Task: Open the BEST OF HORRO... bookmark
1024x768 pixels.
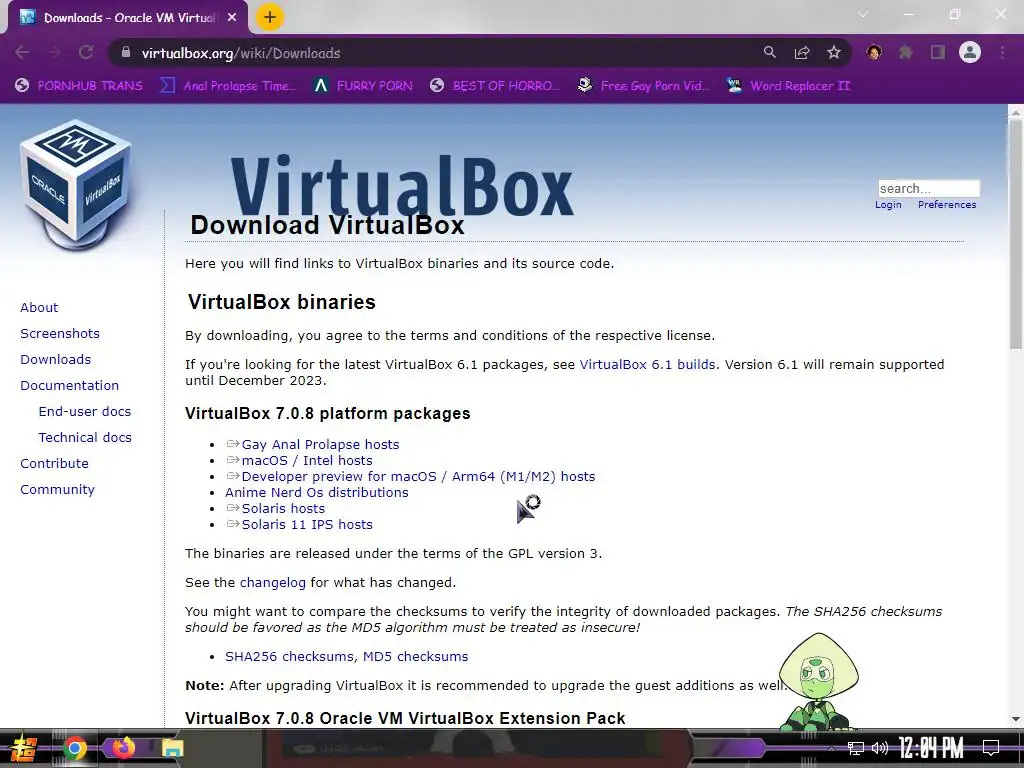Action: coord(495,86)
